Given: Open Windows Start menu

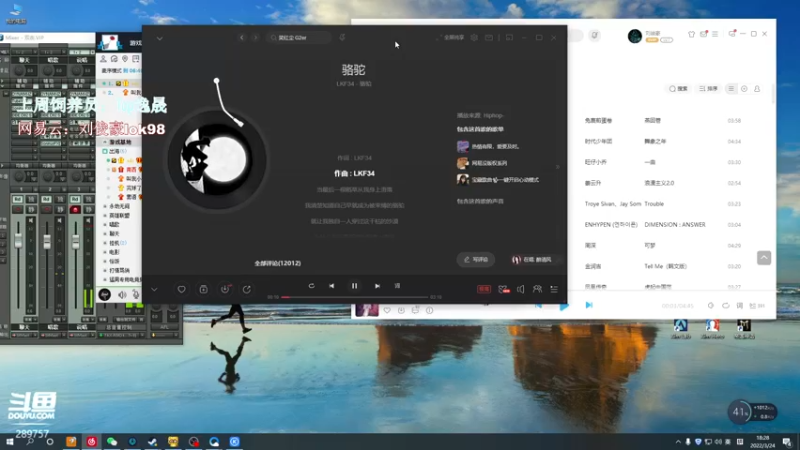Looking at the screenshot, I should point(10,442).
